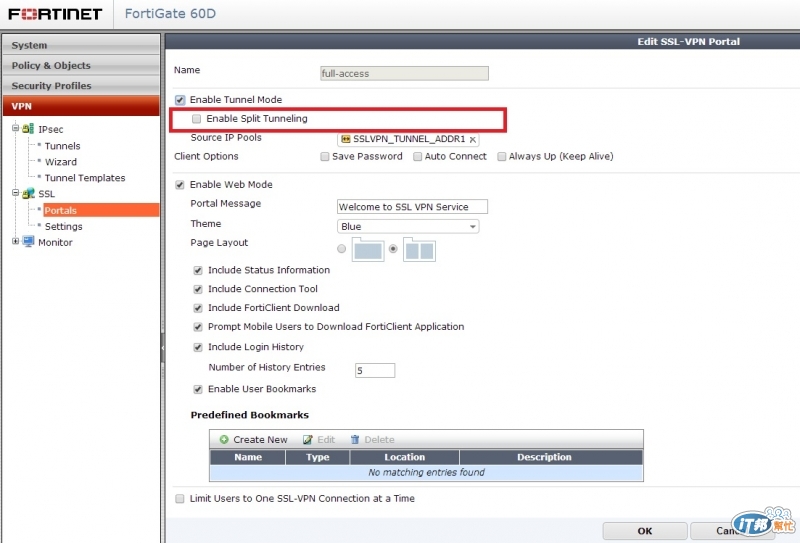Screen dimensions: 800x543
Task: Sort bookmarks by the Type column header
Action: click(x=318, y=457)
